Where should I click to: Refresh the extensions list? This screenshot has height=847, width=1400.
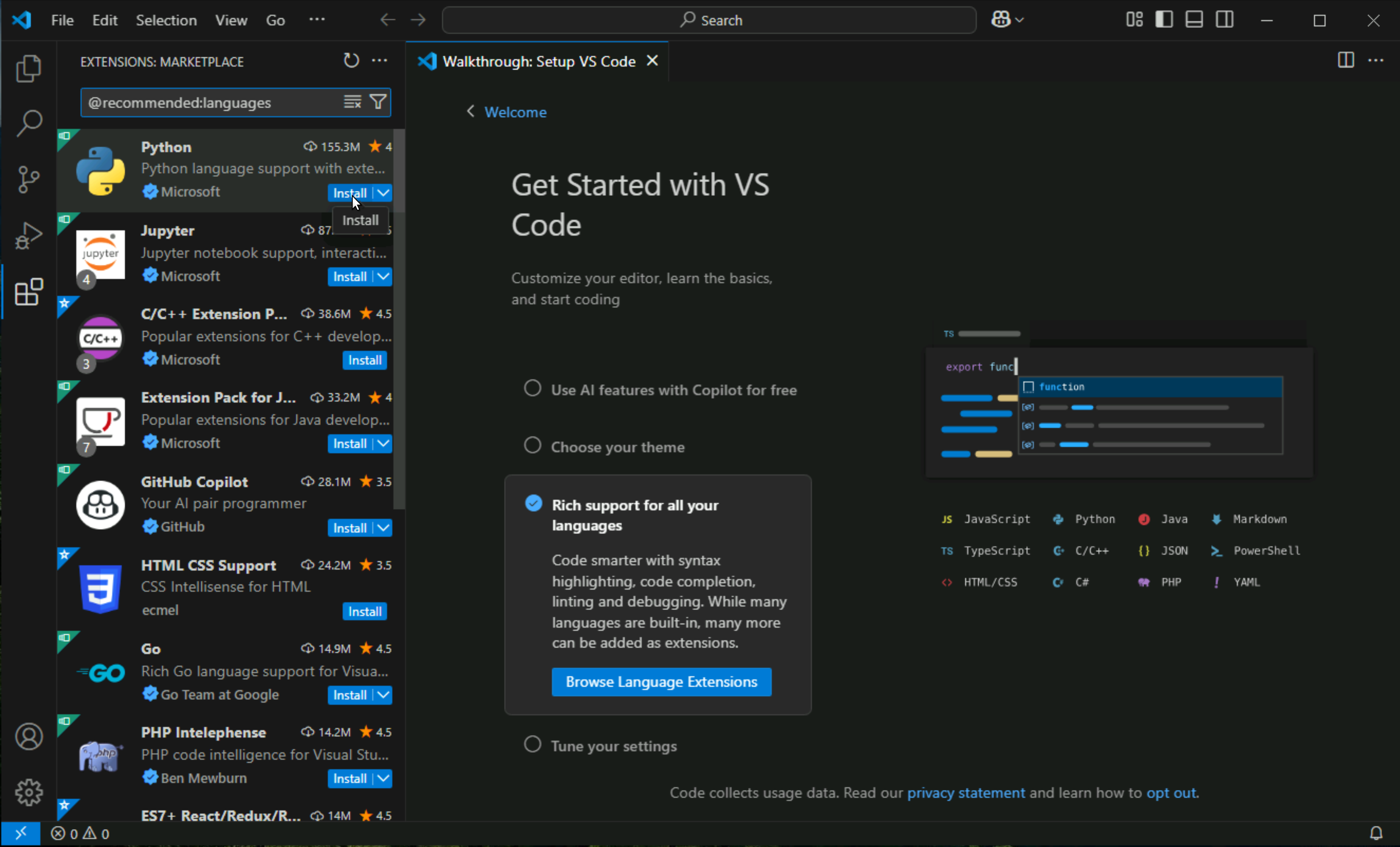pyautogui.click(x=351, y=61)
